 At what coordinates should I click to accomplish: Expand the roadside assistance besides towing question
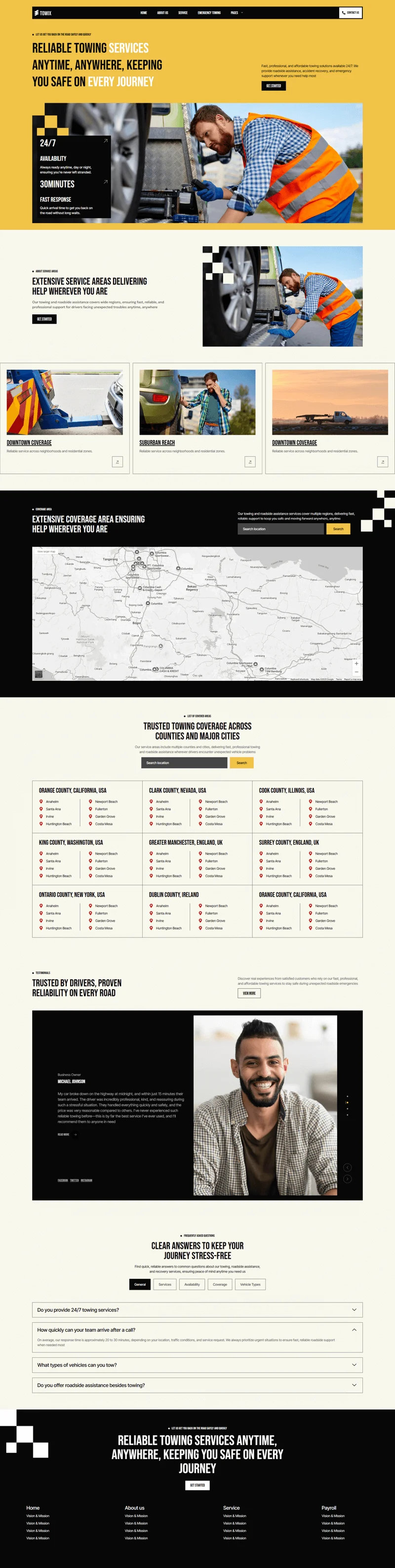coord(197,1385)
